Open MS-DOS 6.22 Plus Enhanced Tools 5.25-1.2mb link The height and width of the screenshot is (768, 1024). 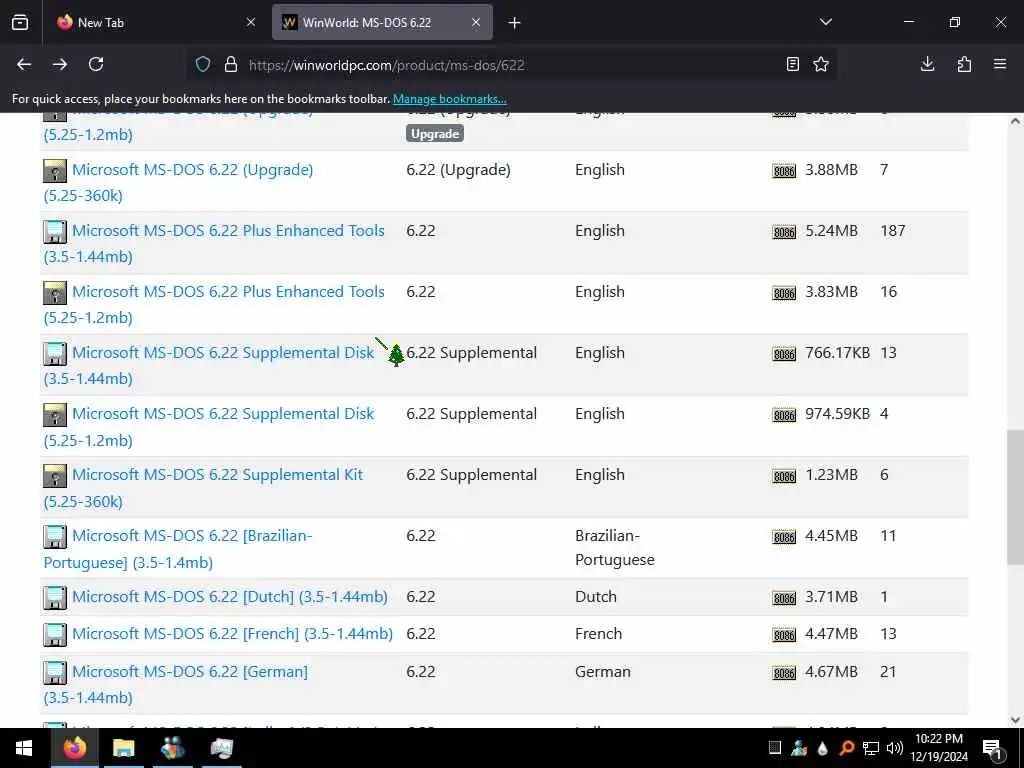(x=228, y=292)
